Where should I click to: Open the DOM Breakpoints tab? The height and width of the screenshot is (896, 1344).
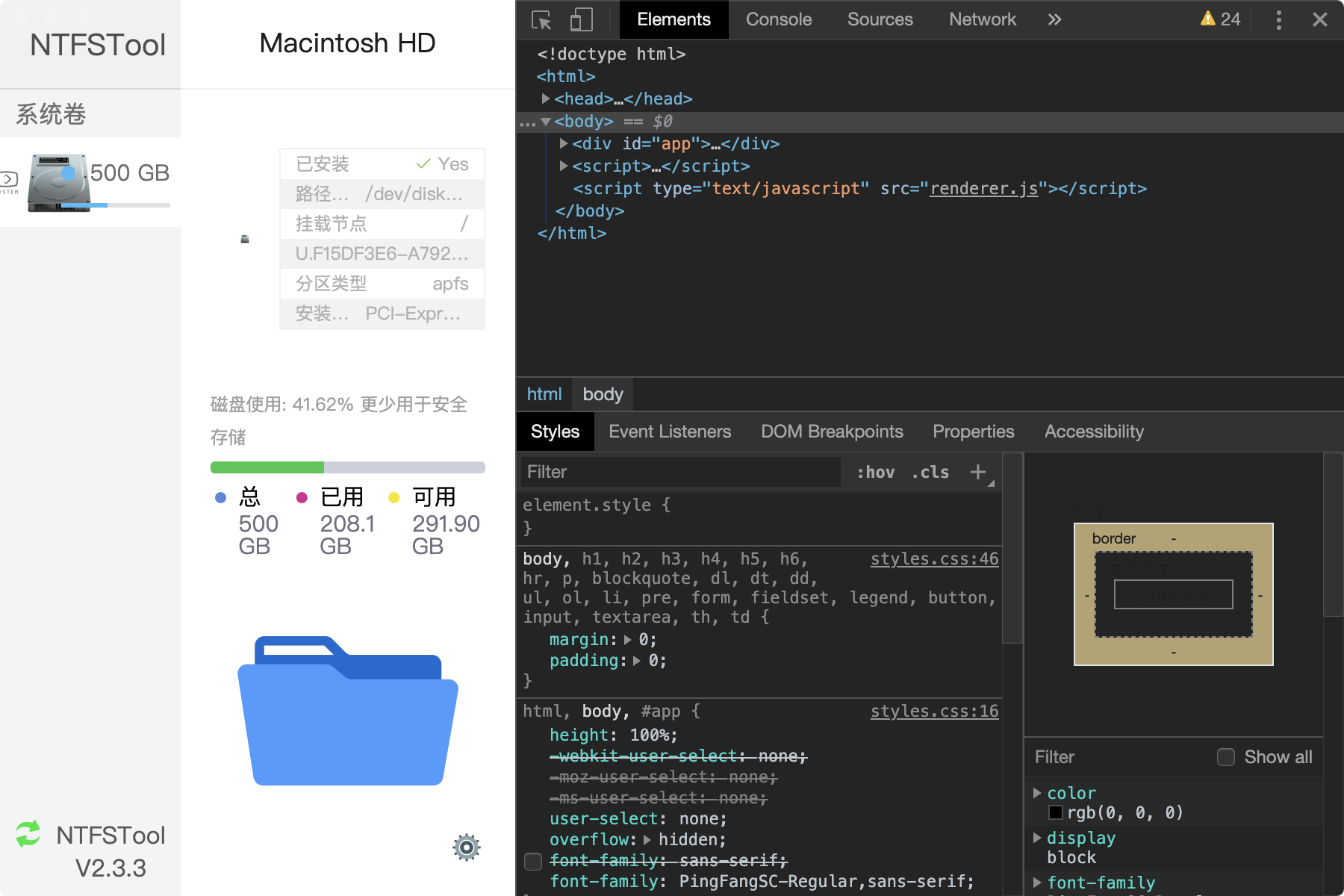tap(832, 432)
